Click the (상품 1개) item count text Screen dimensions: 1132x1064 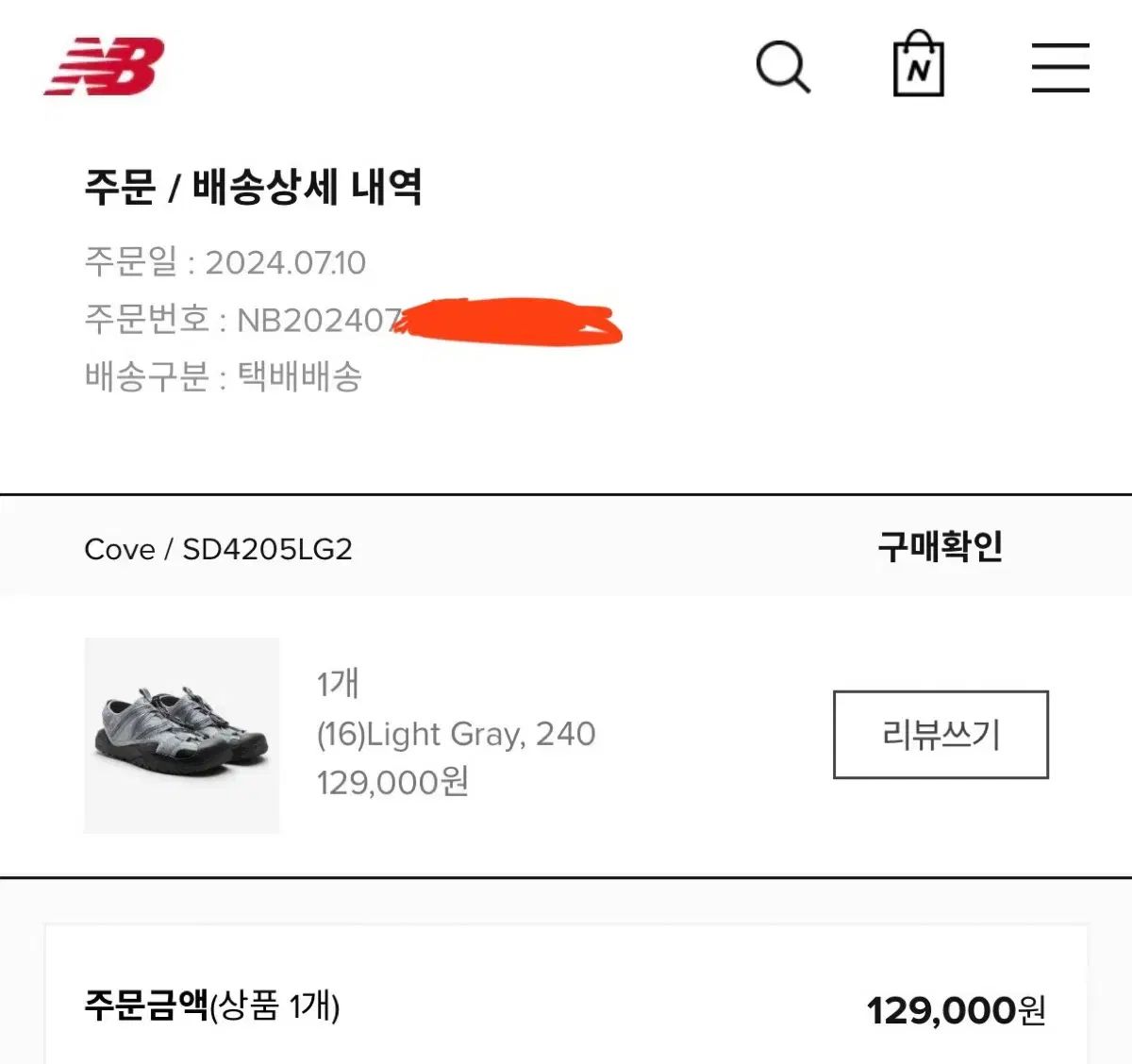(x=275, y=1006)
